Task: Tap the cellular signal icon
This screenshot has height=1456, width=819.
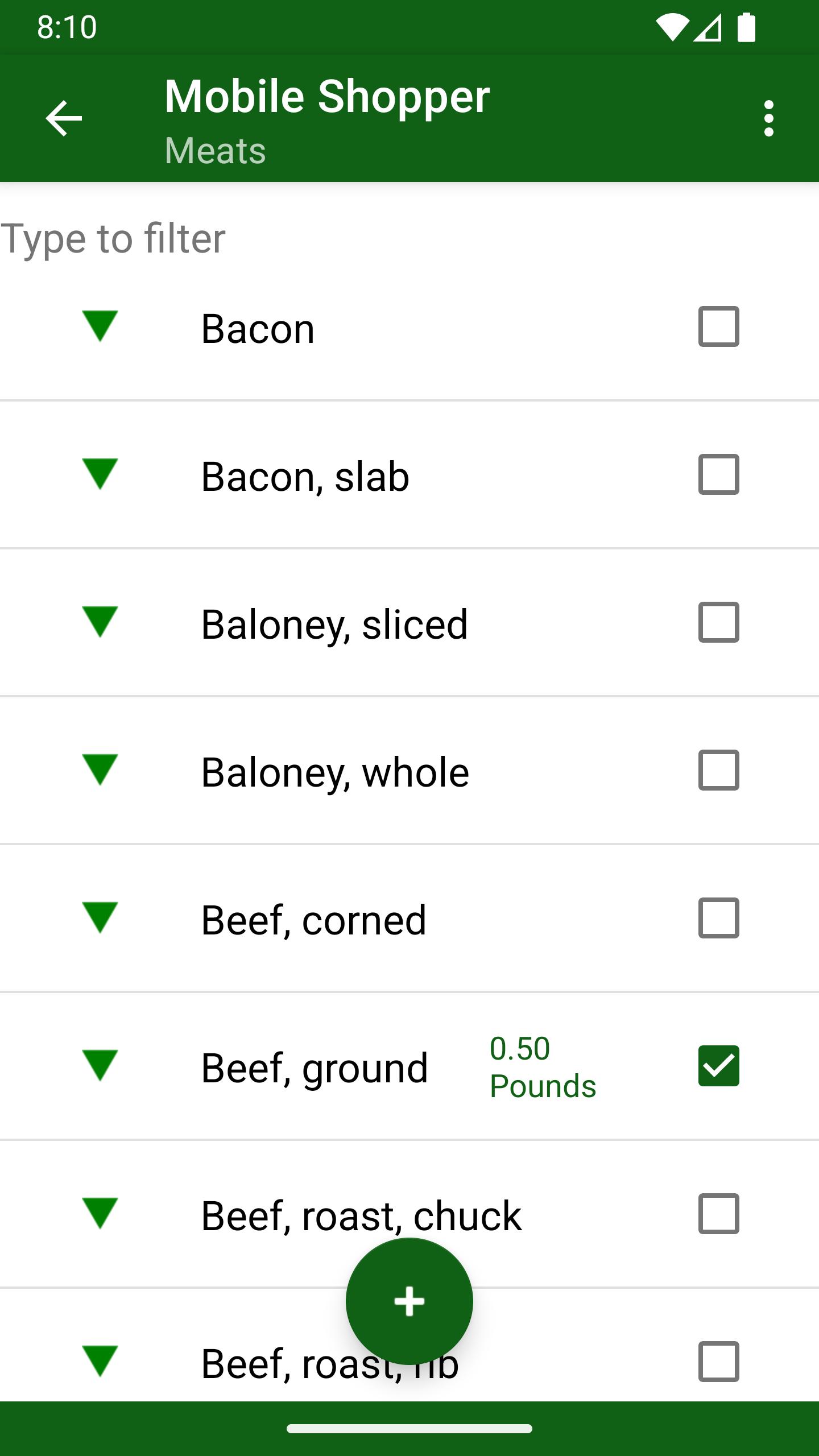Action: 708,27
